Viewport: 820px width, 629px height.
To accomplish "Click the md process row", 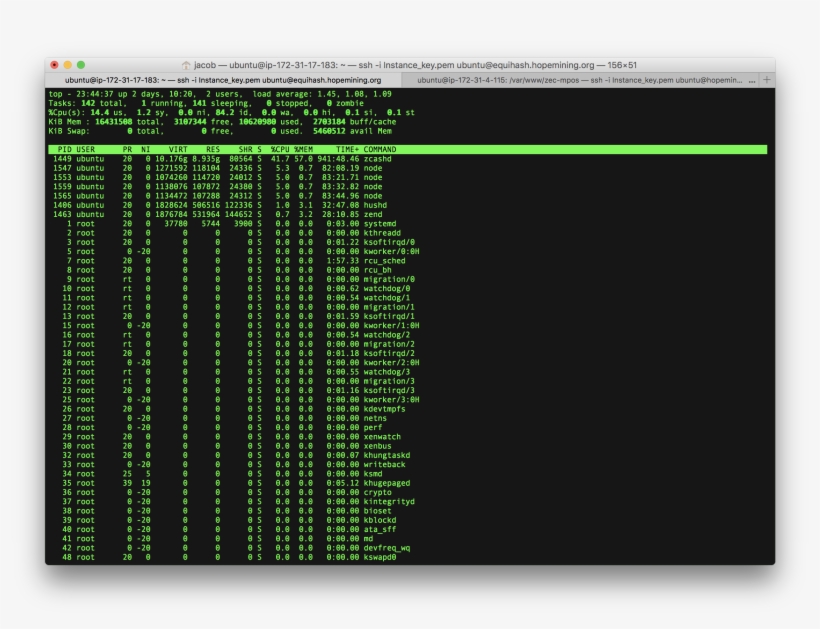I will pos(211,539).
